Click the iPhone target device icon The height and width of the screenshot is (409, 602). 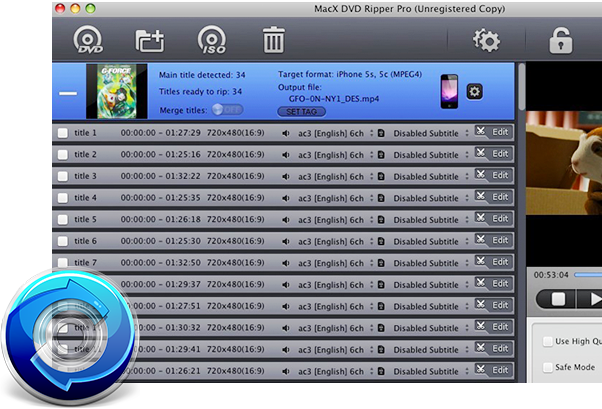(448, 92)
